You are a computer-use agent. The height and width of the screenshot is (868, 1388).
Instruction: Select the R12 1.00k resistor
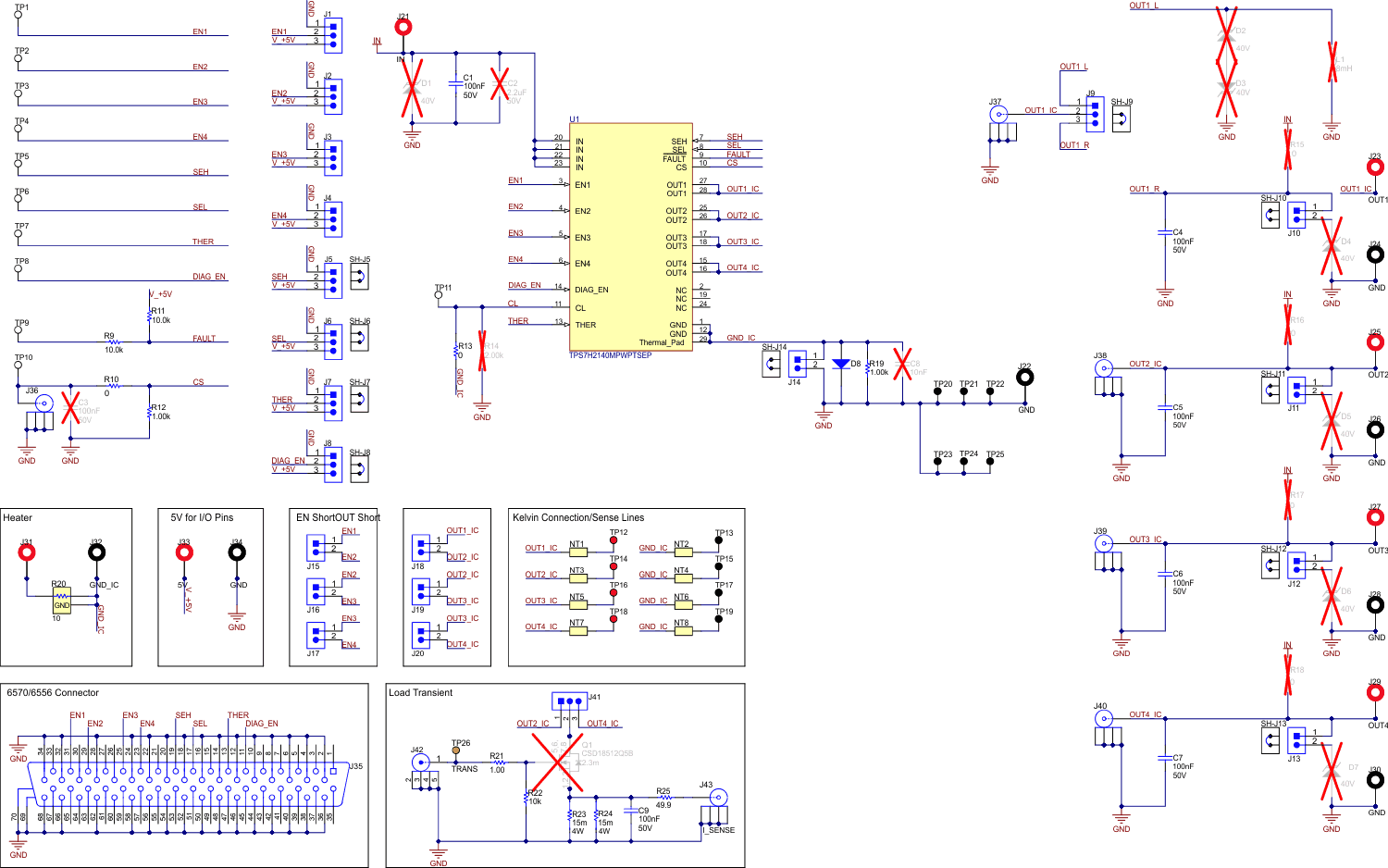[x=148, y=412]
